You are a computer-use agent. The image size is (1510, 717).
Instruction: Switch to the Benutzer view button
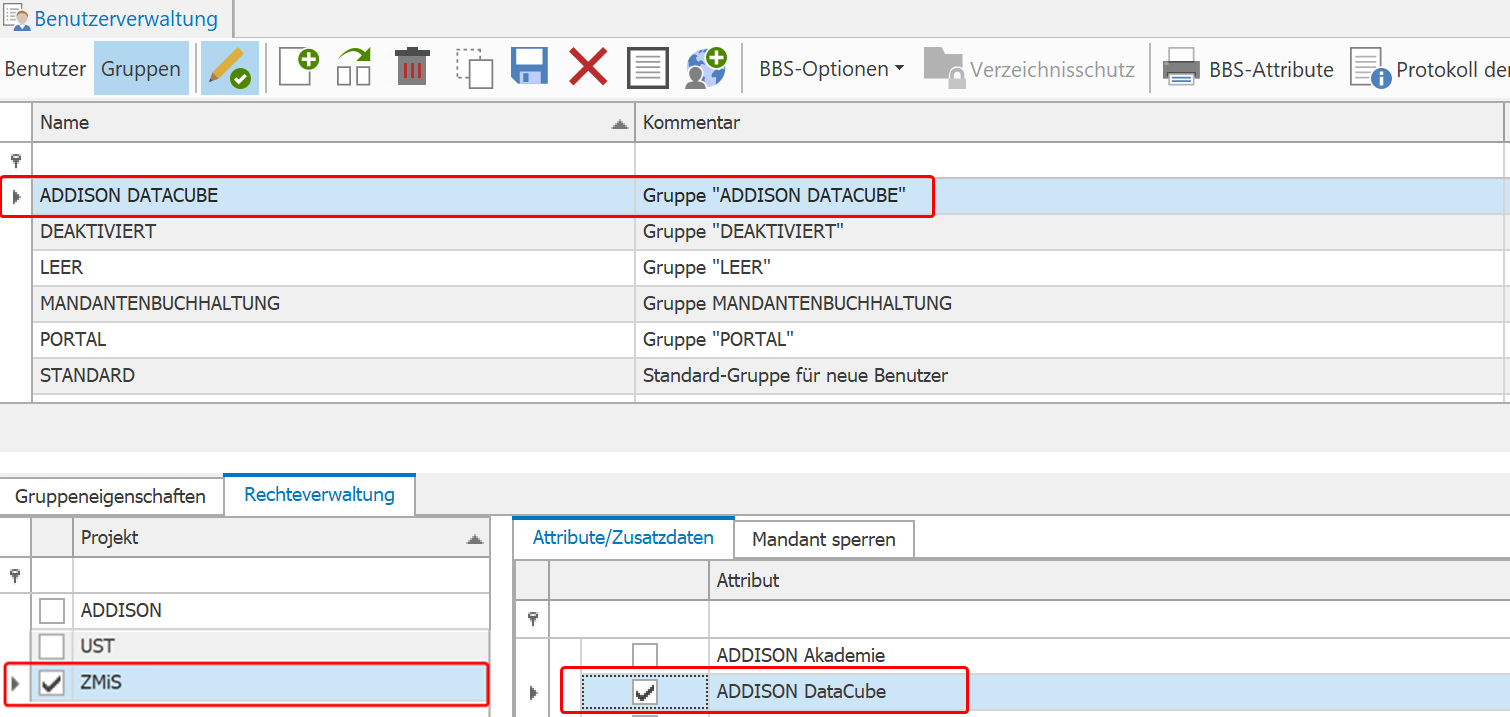pyautogui.click(x=45, y=69)
